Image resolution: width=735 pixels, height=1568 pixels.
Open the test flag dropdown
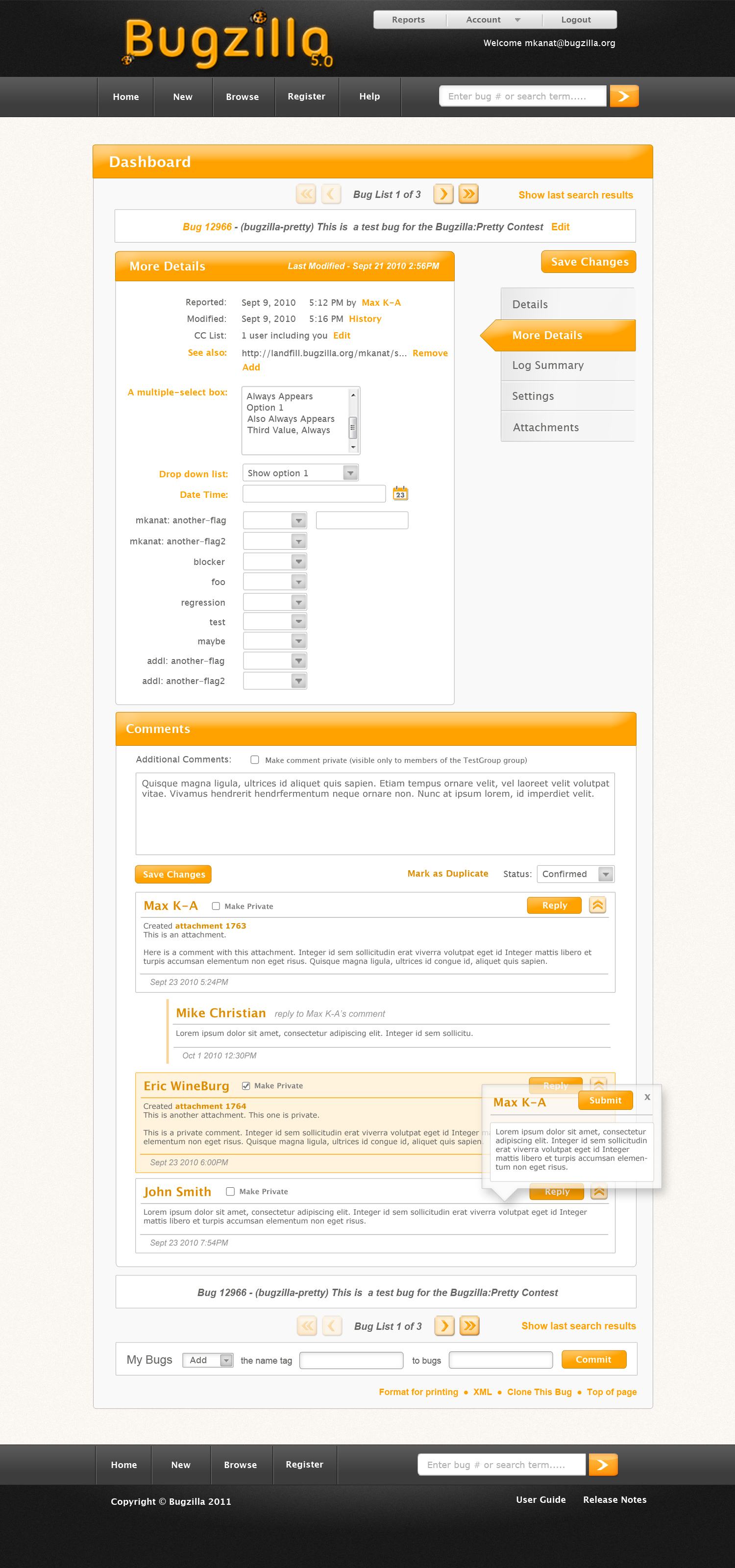tap(275, 621)
